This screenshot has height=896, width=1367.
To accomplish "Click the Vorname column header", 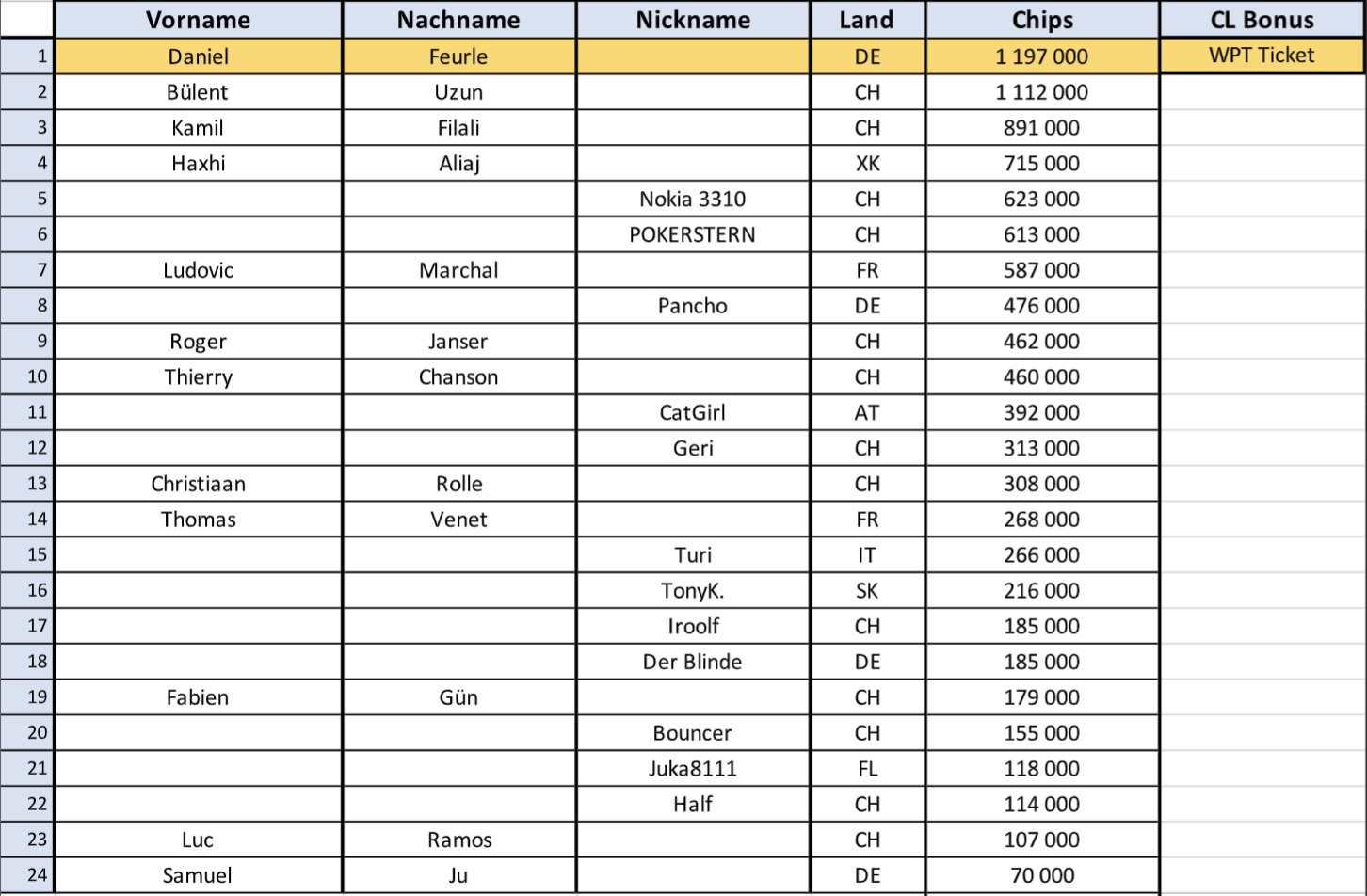I will 198,20.
